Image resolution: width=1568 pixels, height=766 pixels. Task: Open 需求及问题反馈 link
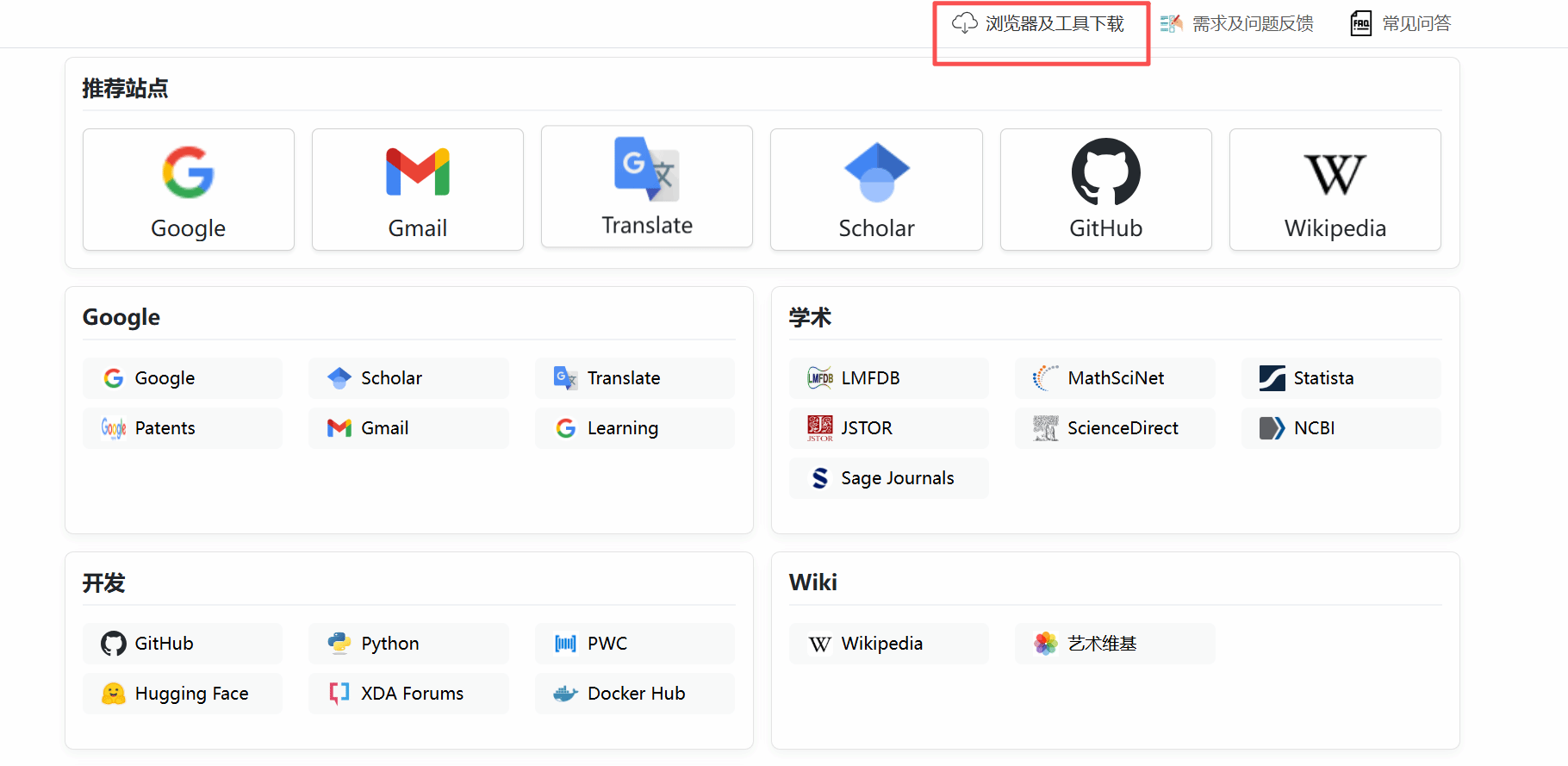coord(1253,24)
